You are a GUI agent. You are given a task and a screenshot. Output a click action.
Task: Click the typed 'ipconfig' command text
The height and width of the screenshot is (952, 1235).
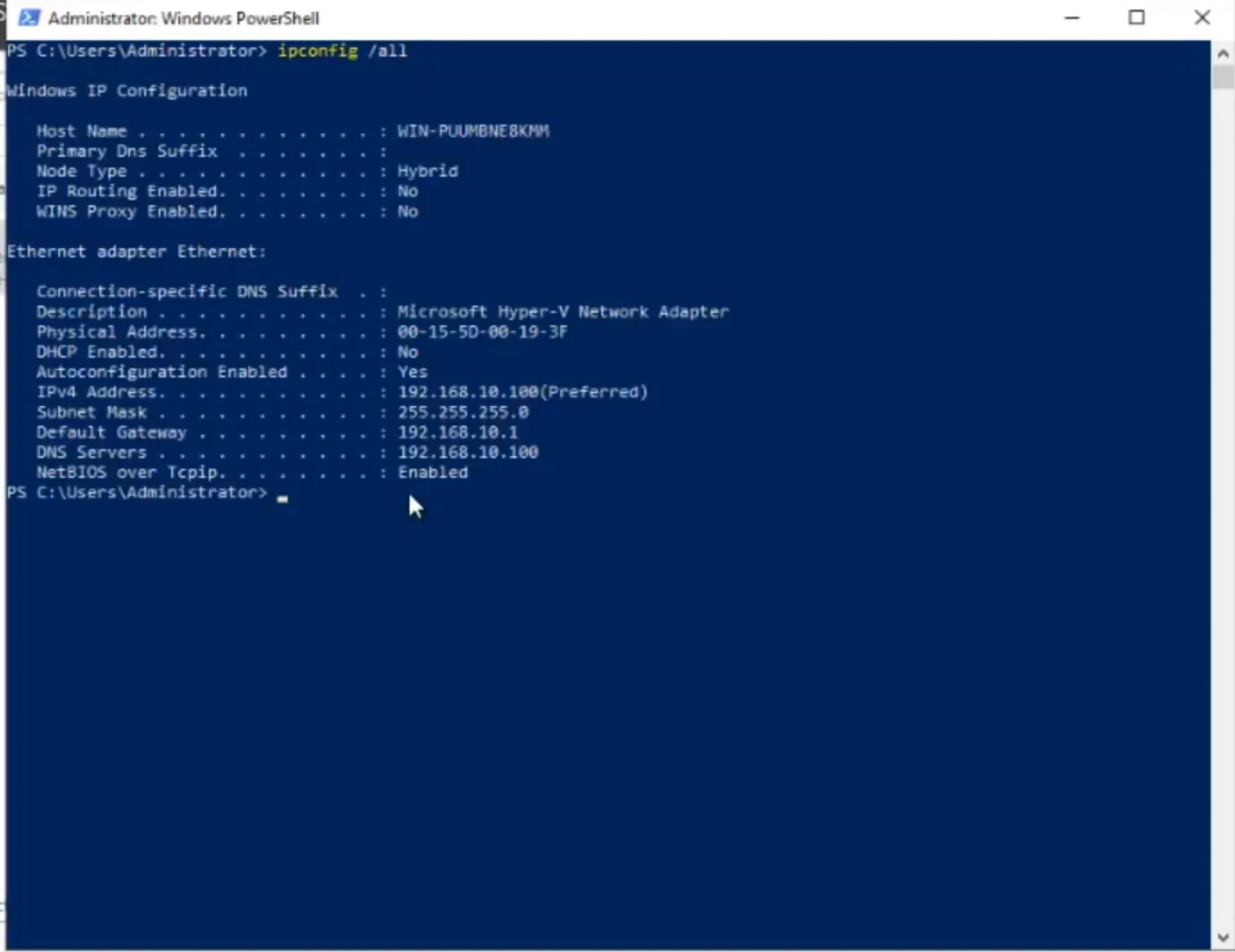pos(317,51)
